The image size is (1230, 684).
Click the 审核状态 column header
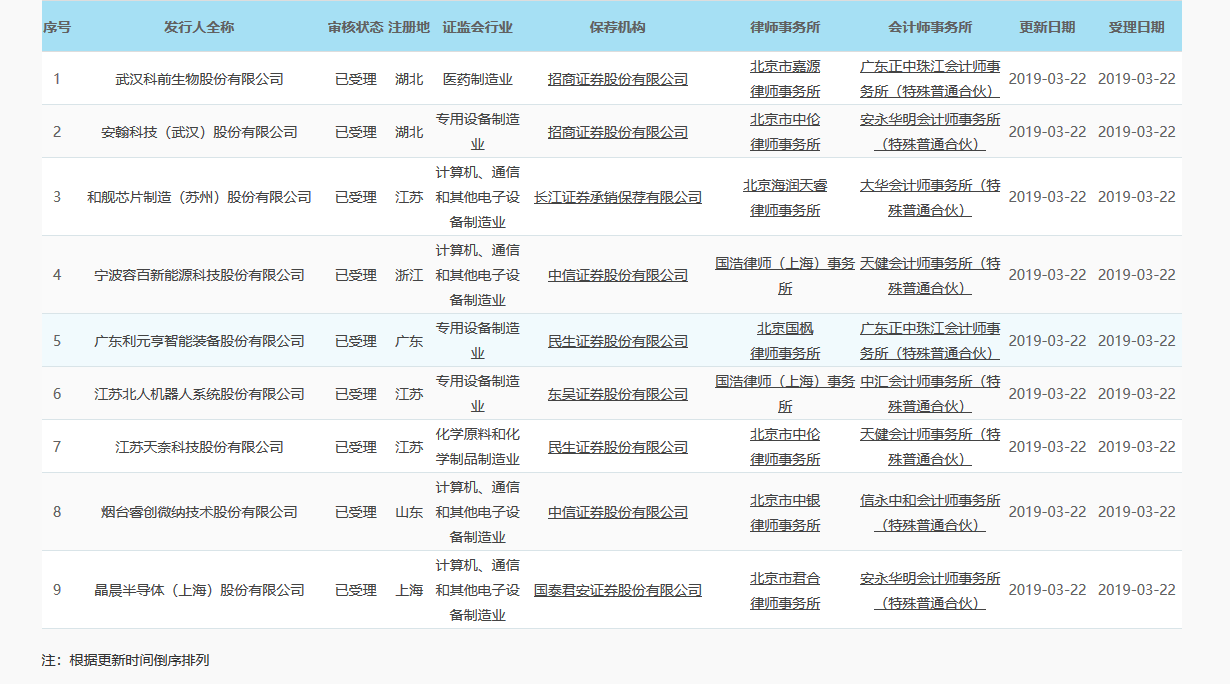pyautogui.click(x=355, y=27)
